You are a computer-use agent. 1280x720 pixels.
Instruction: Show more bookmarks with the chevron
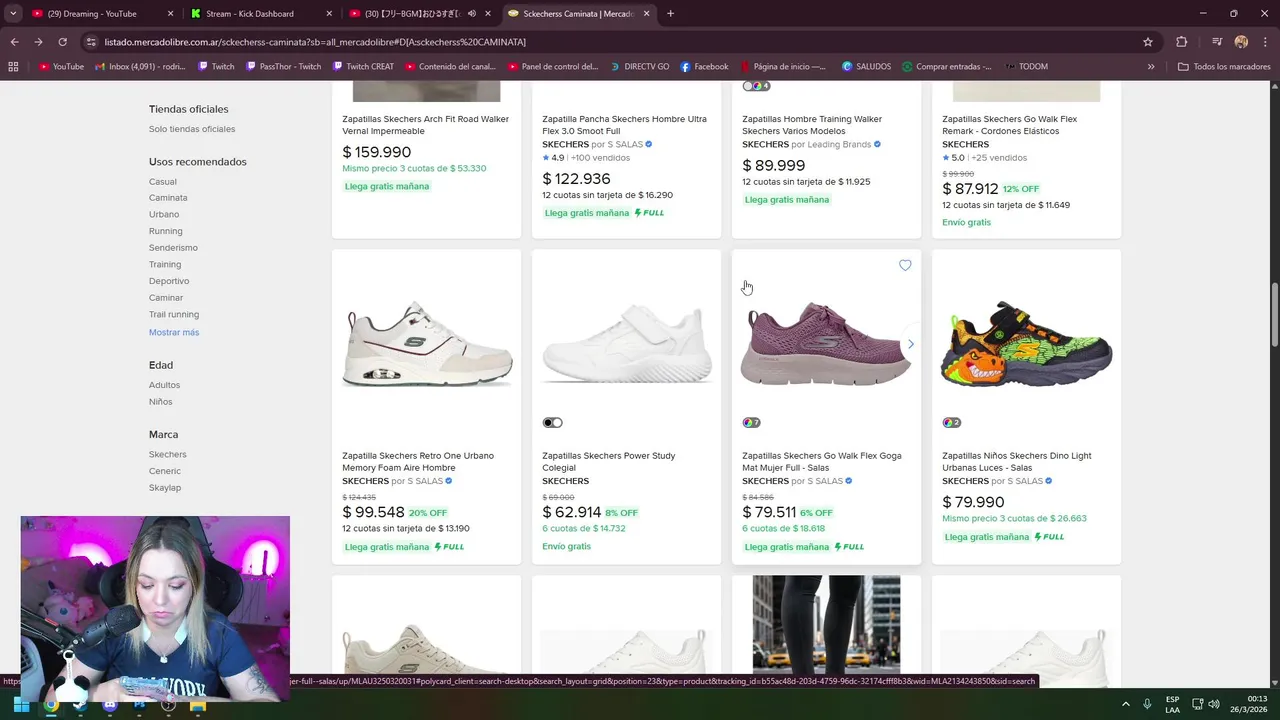[x=1151, y=67]
